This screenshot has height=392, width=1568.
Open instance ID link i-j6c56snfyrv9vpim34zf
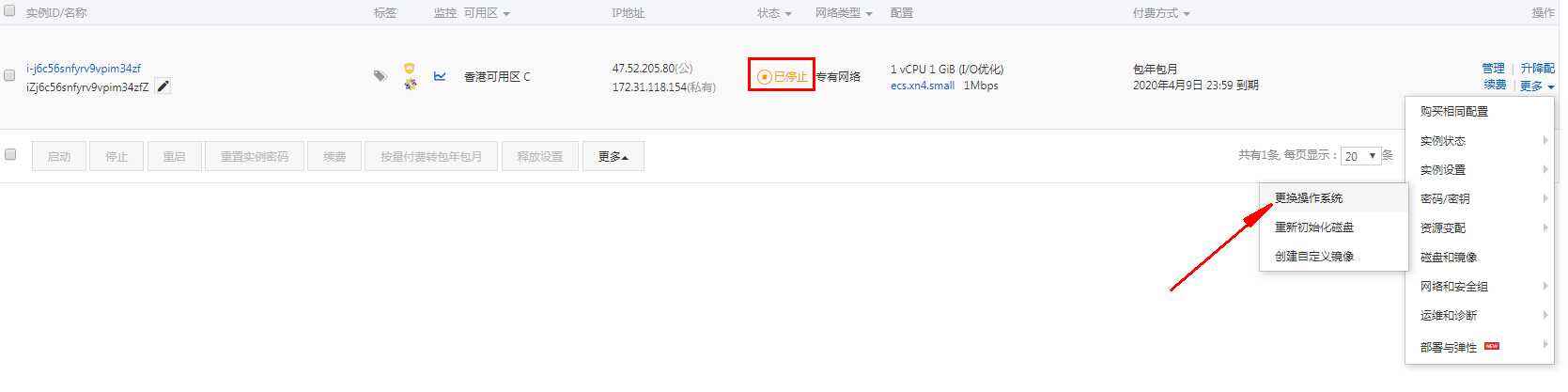click(84, 69)
